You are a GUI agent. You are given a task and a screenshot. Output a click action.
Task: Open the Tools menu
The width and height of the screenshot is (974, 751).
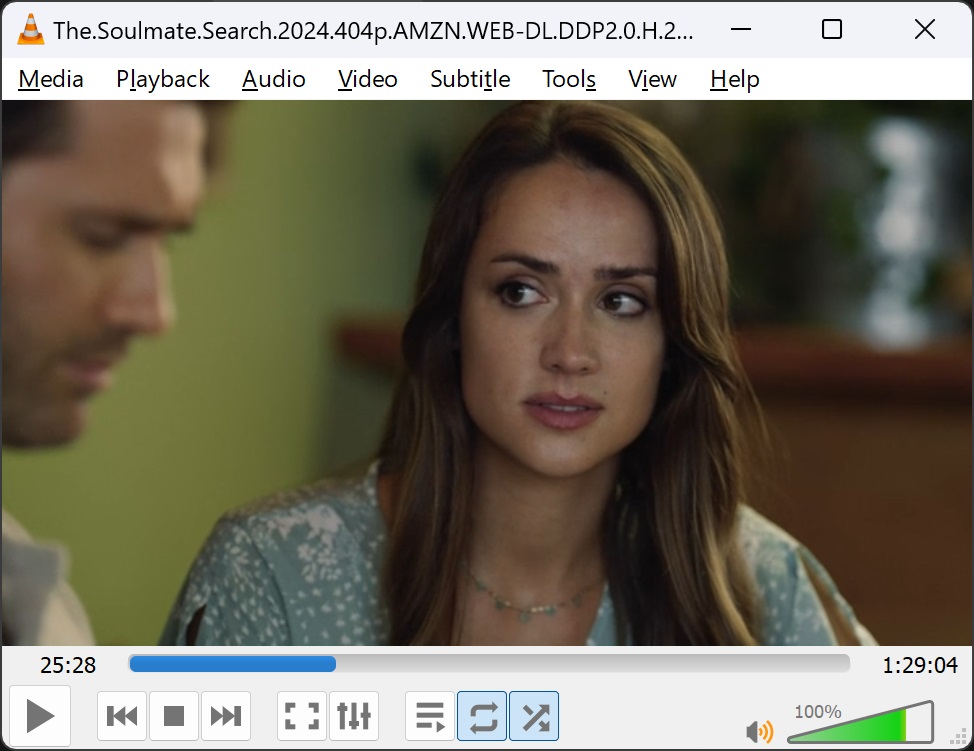point(569,79)
